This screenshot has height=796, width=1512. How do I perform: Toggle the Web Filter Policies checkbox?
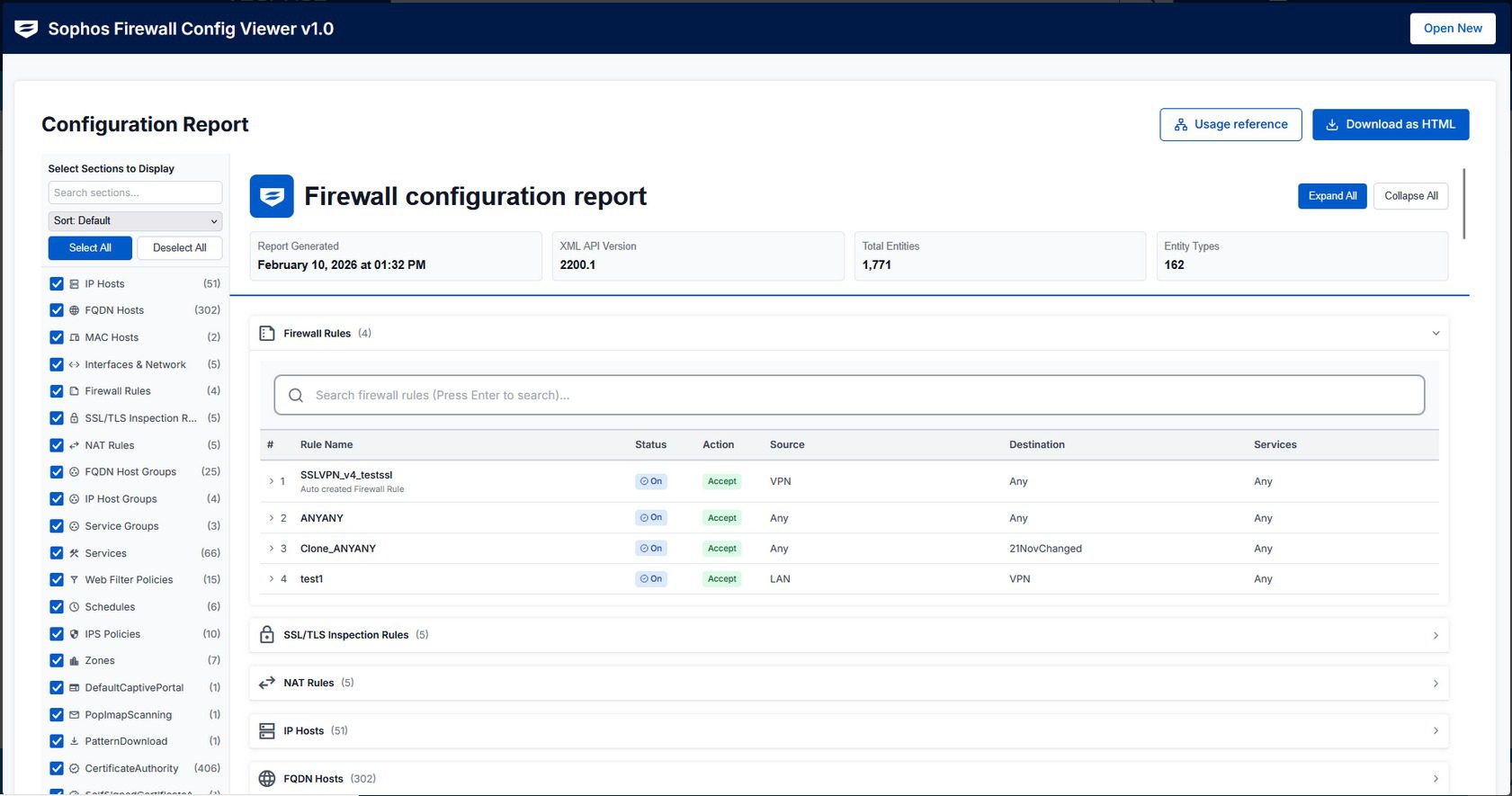click(57, 580)
